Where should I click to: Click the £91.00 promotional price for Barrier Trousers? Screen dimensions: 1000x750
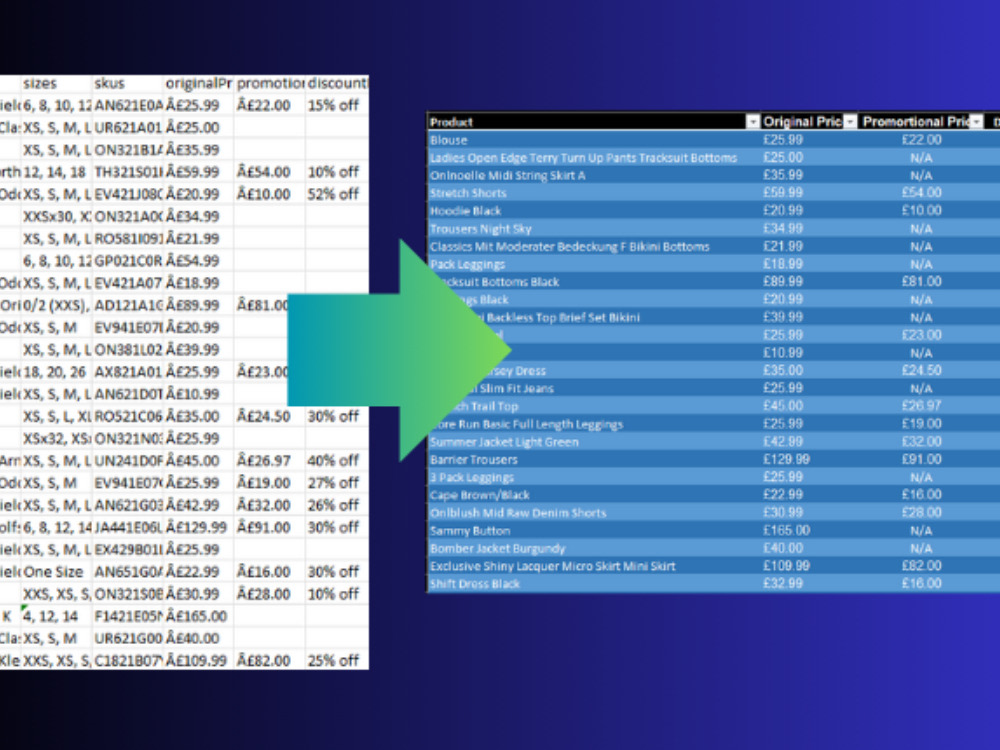point(922,459)
